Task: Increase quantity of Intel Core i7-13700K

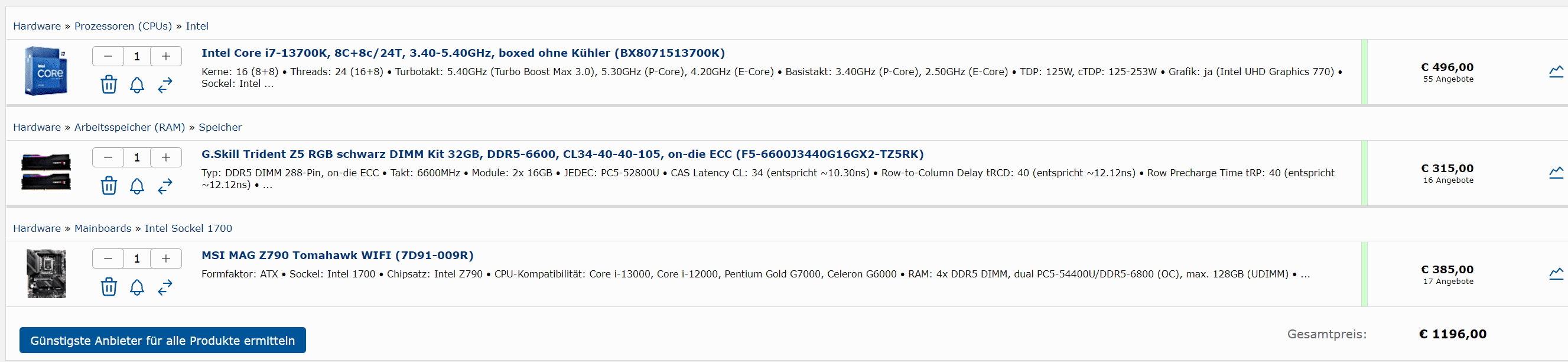Action: click(165, 57)
